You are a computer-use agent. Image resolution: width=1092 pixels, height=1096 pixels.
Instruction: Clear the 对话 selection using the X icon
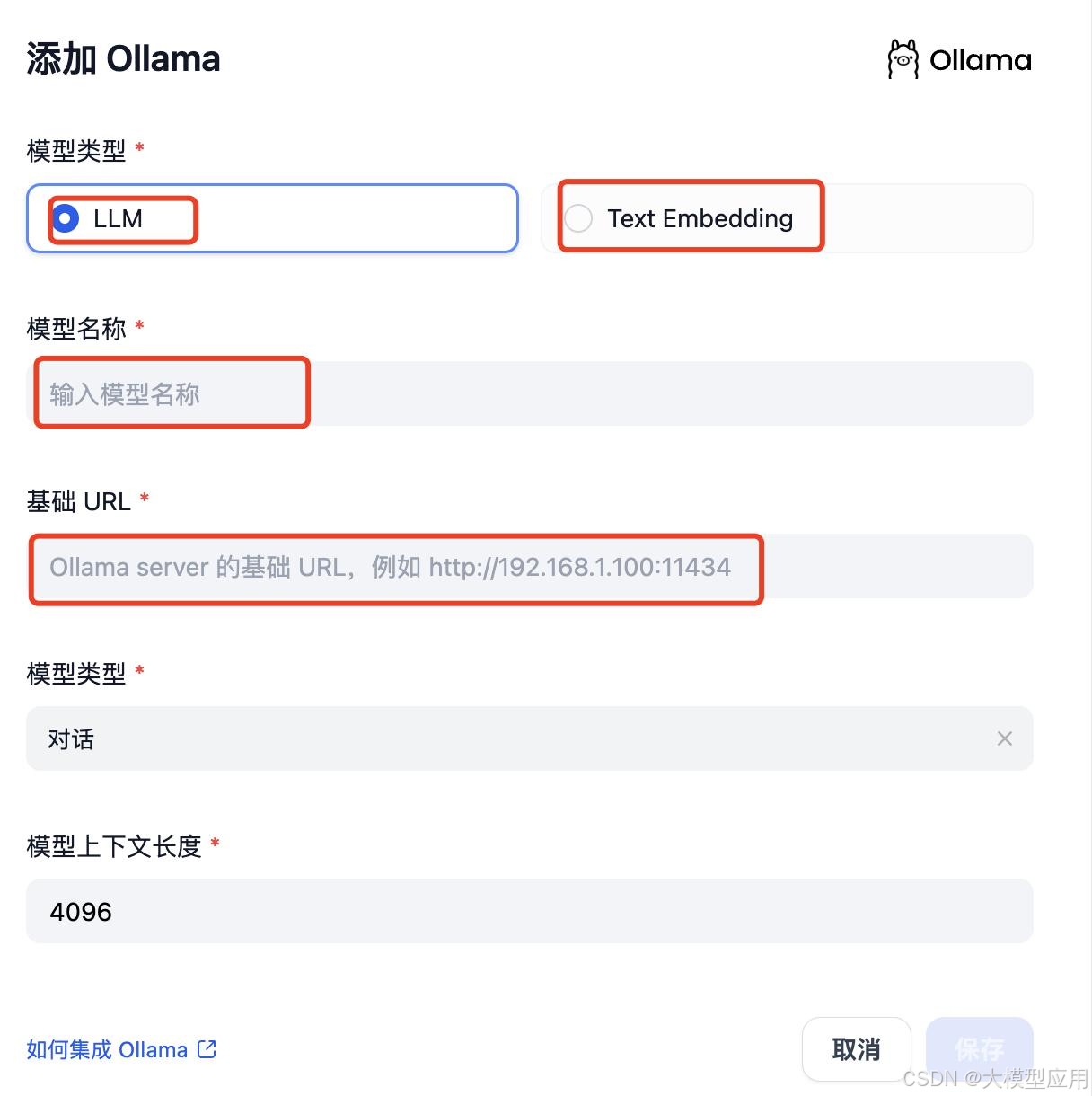click(1005, 738)
